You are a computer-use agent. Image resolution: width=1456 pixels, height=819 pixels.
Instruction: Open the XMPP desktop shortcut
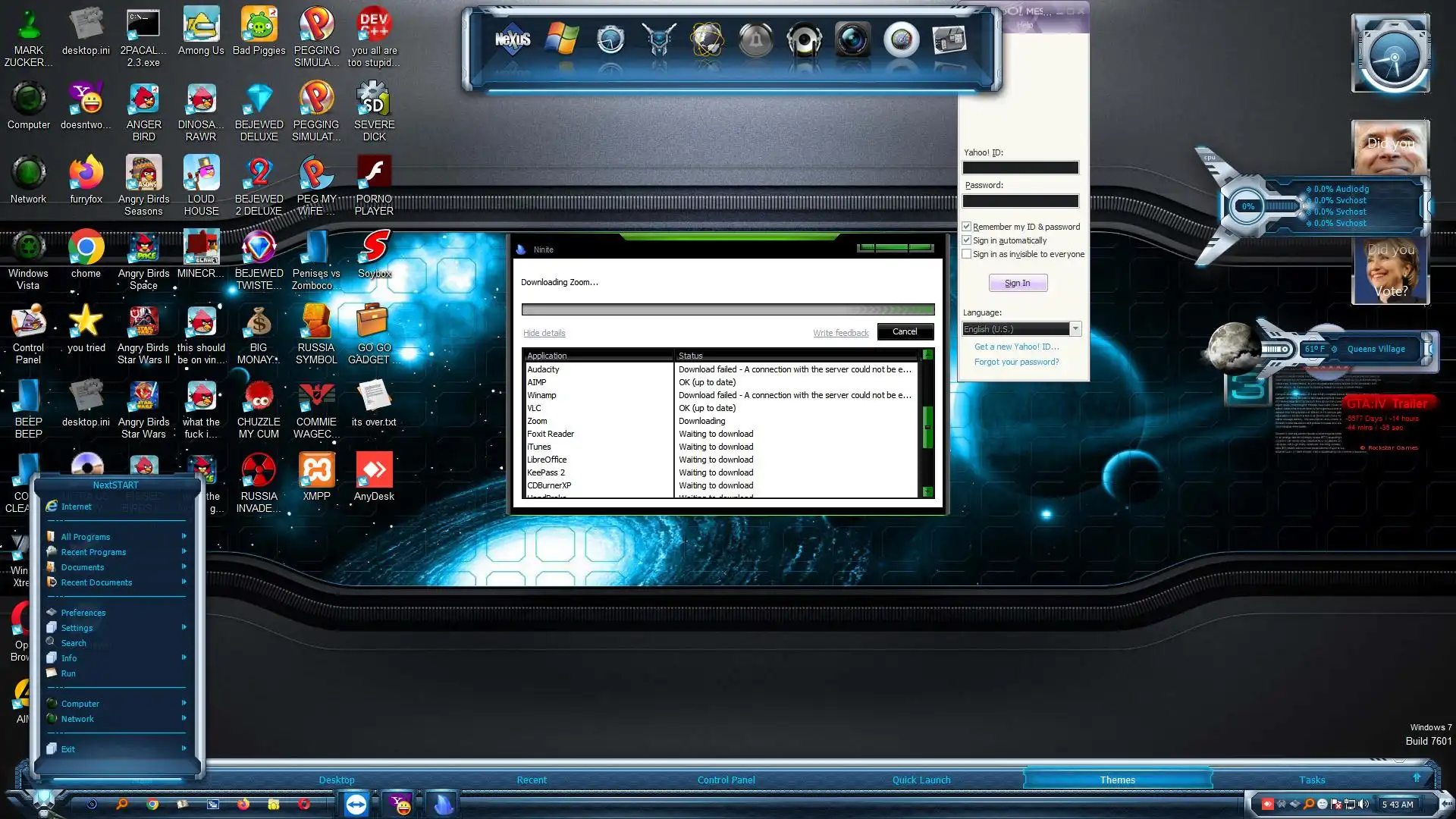pyautogui.click(x=316, y=472)
